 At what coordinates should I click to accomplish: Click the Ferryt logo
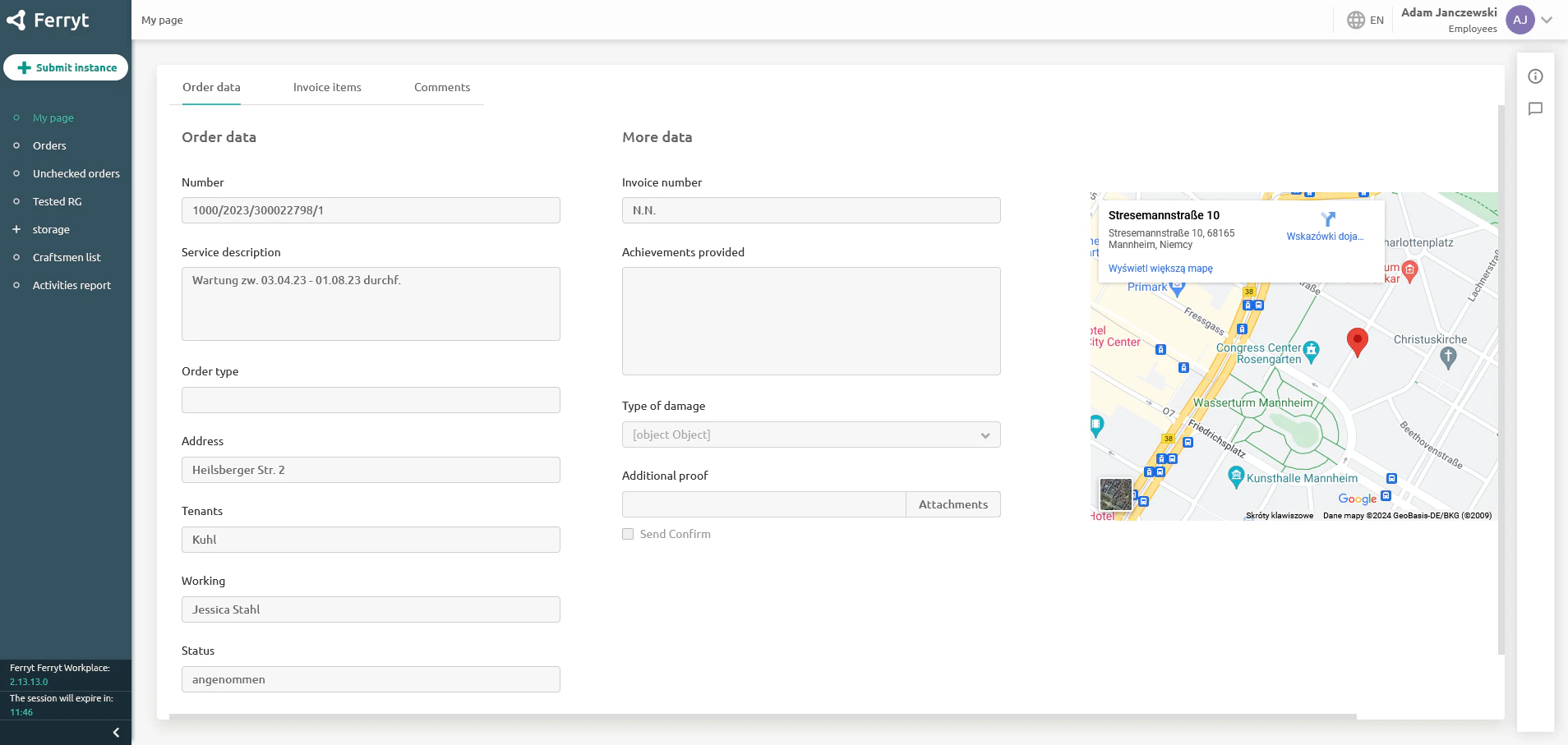point(49,19)
